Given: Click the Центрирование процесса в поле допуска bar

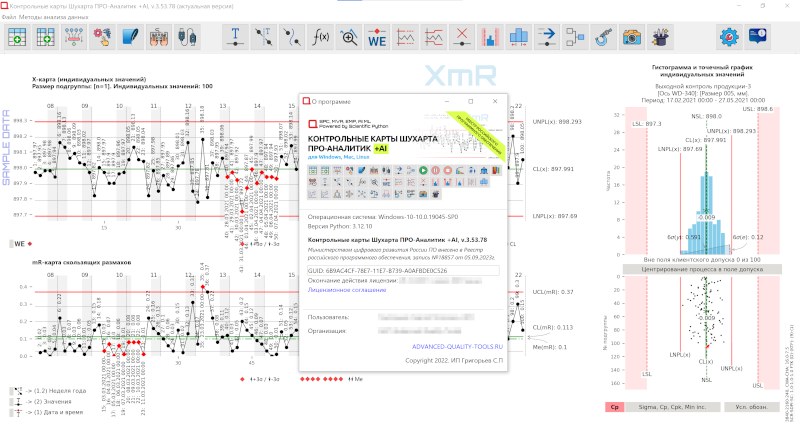Looking at the screenshot, I should [702, 269].
